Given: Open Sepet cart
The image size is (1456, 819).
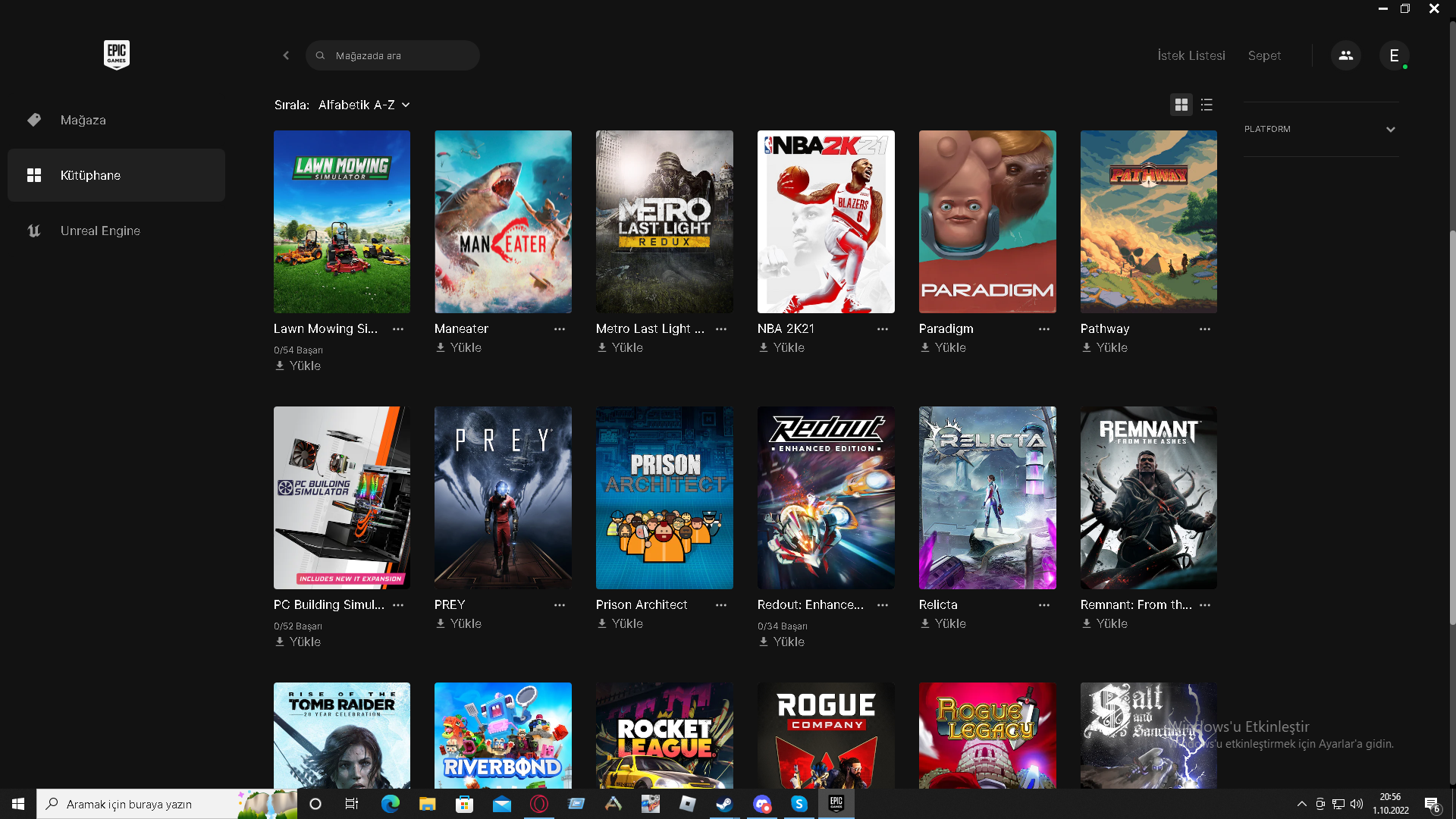Looking at the screenshot, I should pos(1264,55).
